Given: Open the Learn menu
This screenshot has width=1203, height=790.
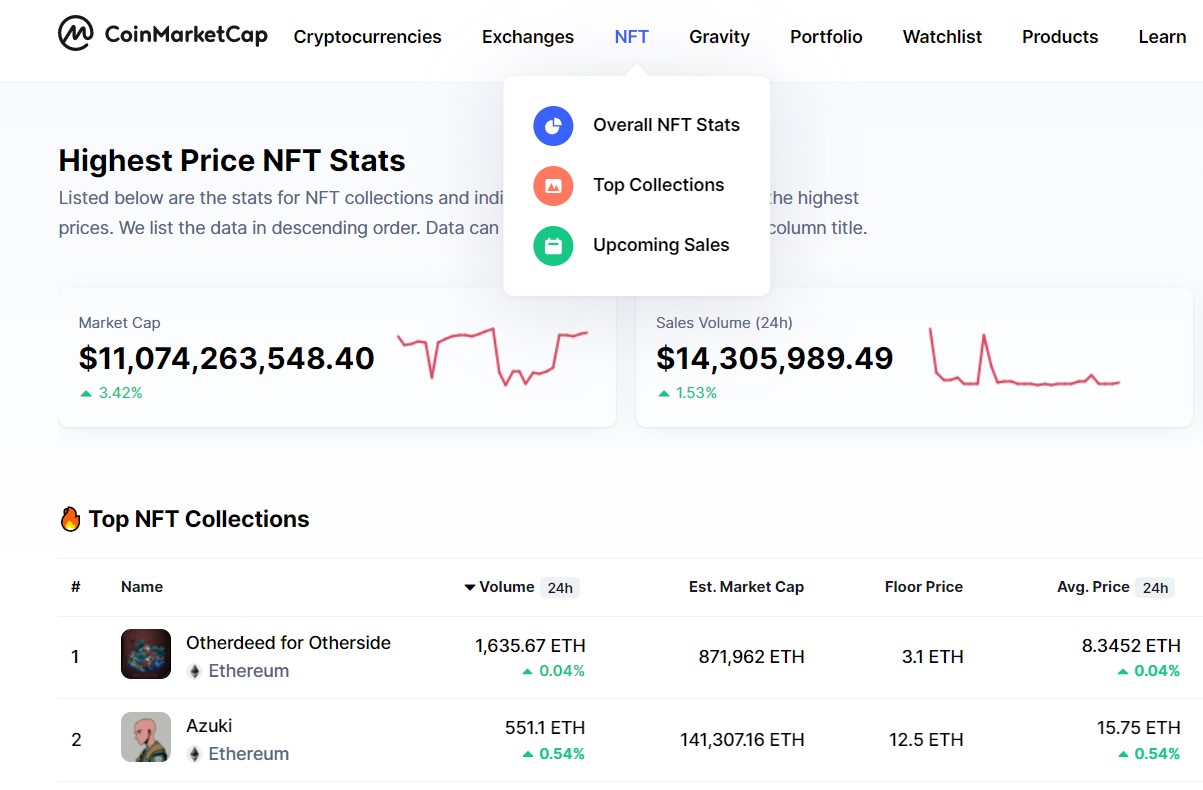Looking at the screenshot, I should click(1162, 37).
